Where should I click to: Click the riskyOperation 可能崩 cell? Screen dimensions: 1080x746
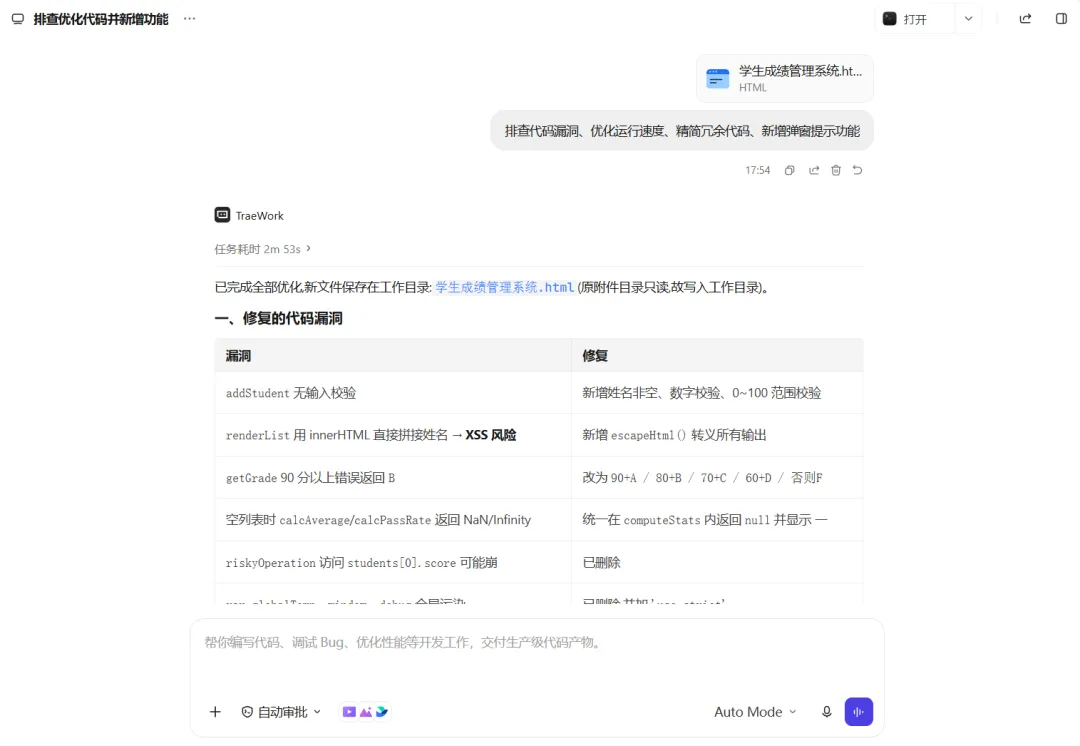(x=393, y=562)
